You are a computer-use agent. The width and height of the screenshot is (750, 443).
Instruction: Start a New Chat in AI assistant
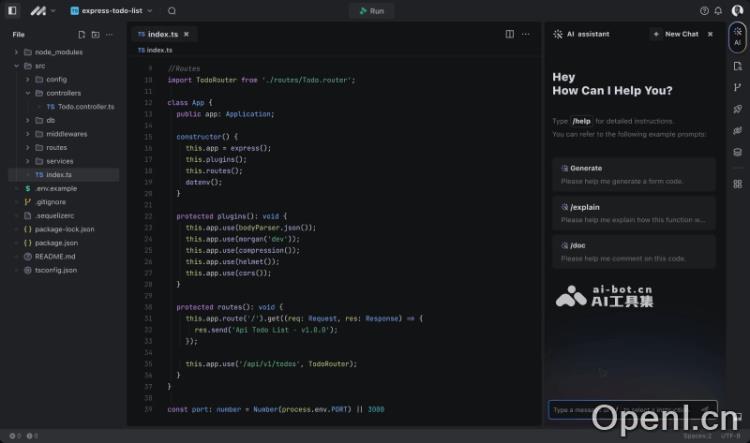675,34
